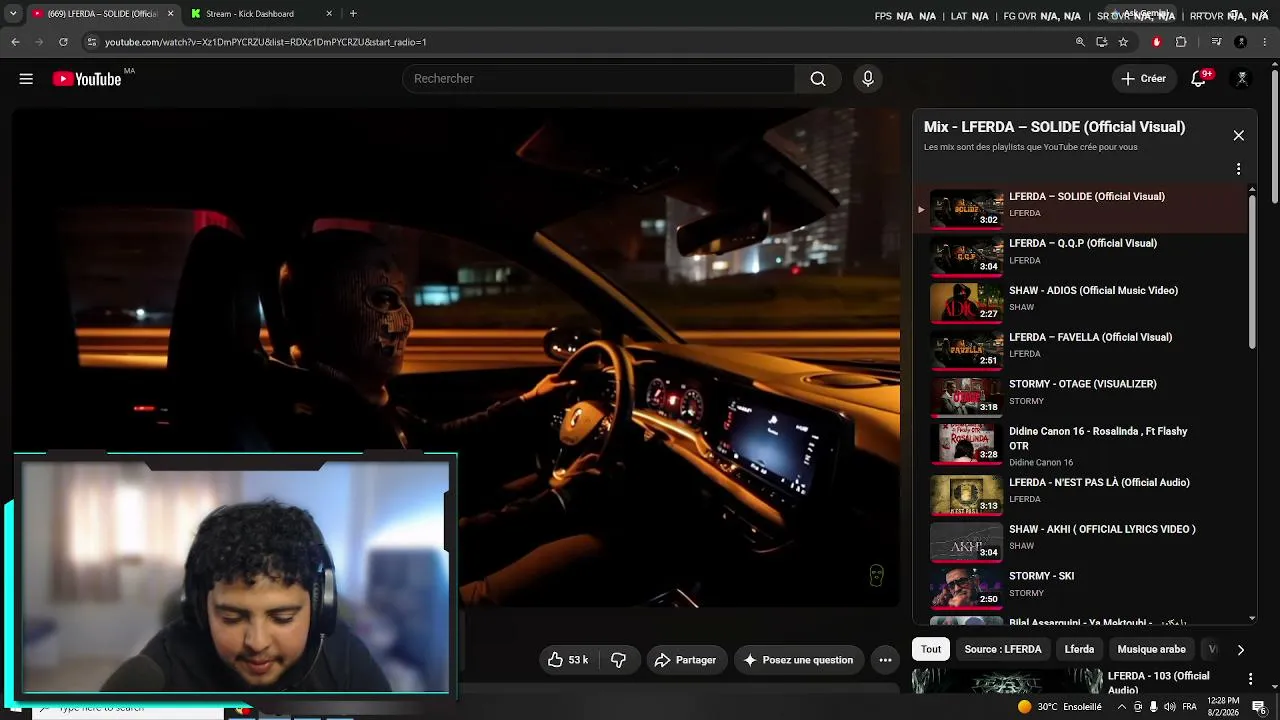Open the Mix playlist options menu
1280x720 pixels.
[1238, 169]
